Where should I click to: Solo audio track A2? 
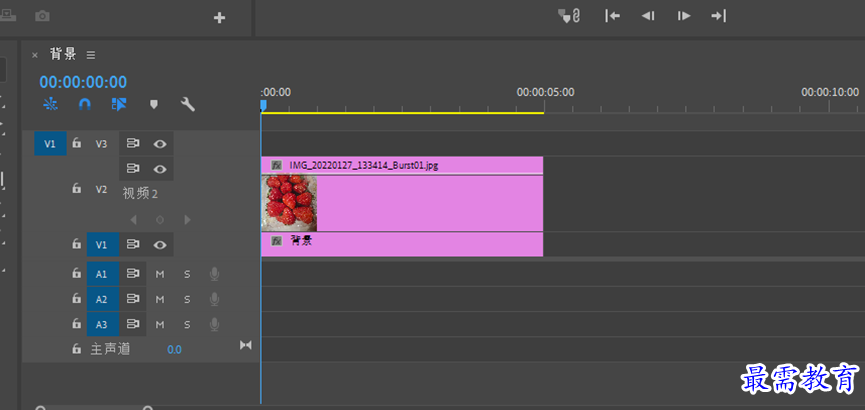pyautogui.click(x=187, y=300)
